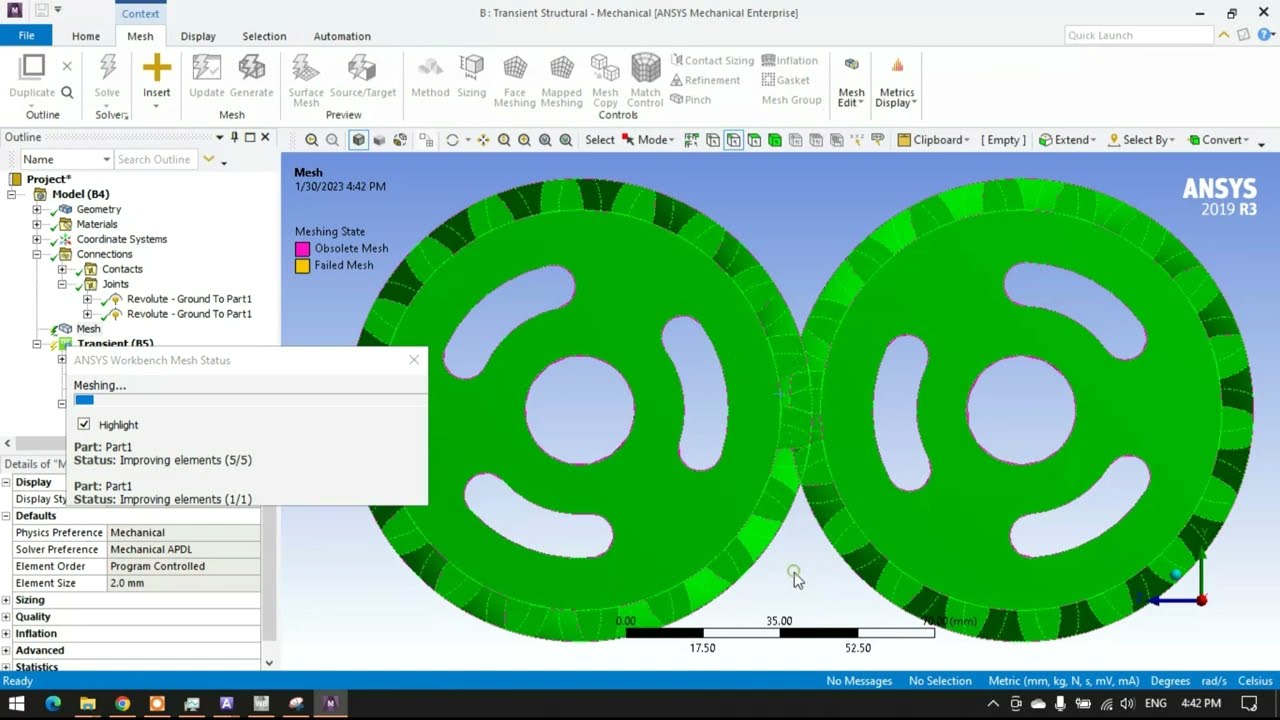
Task: Expand the Materials tree node
Action: click(37, 224)
